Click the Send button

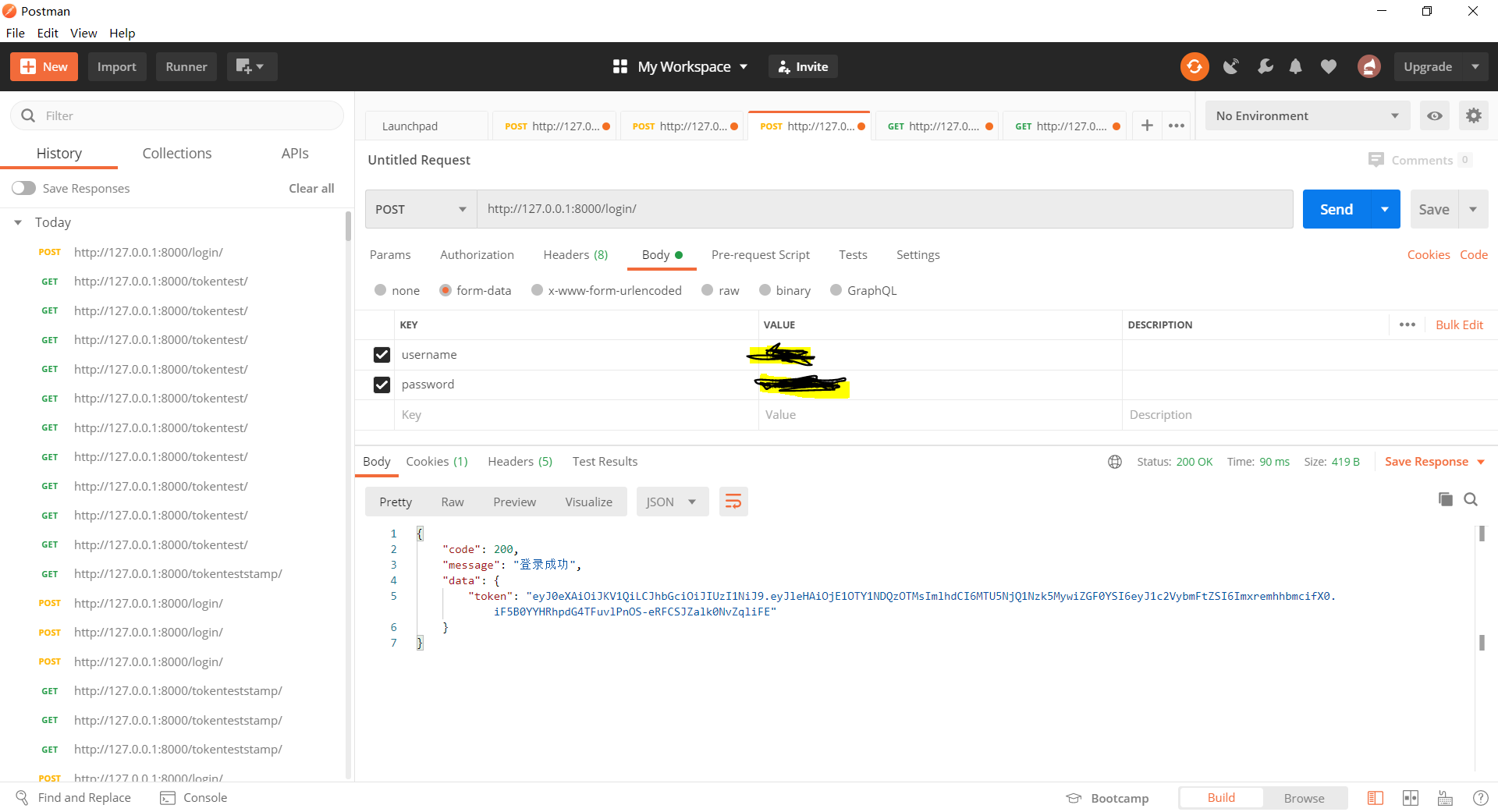(1336, 208)
